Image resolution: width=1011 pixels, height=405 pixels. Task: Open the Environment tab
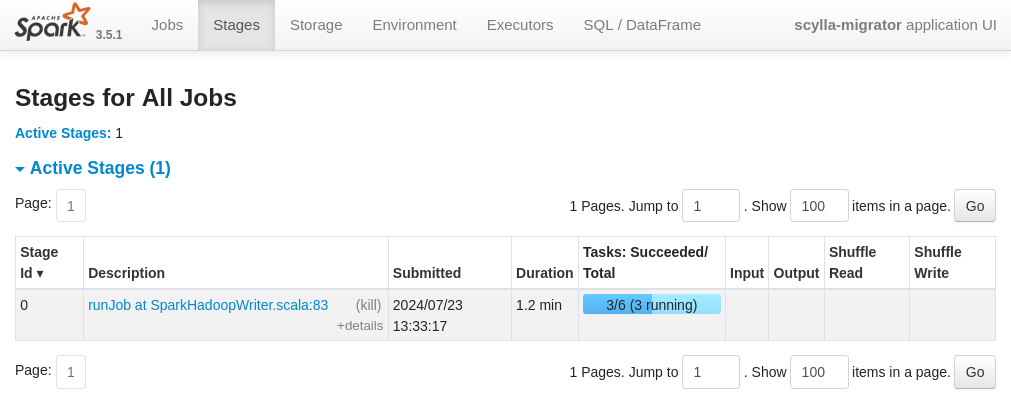414,25
